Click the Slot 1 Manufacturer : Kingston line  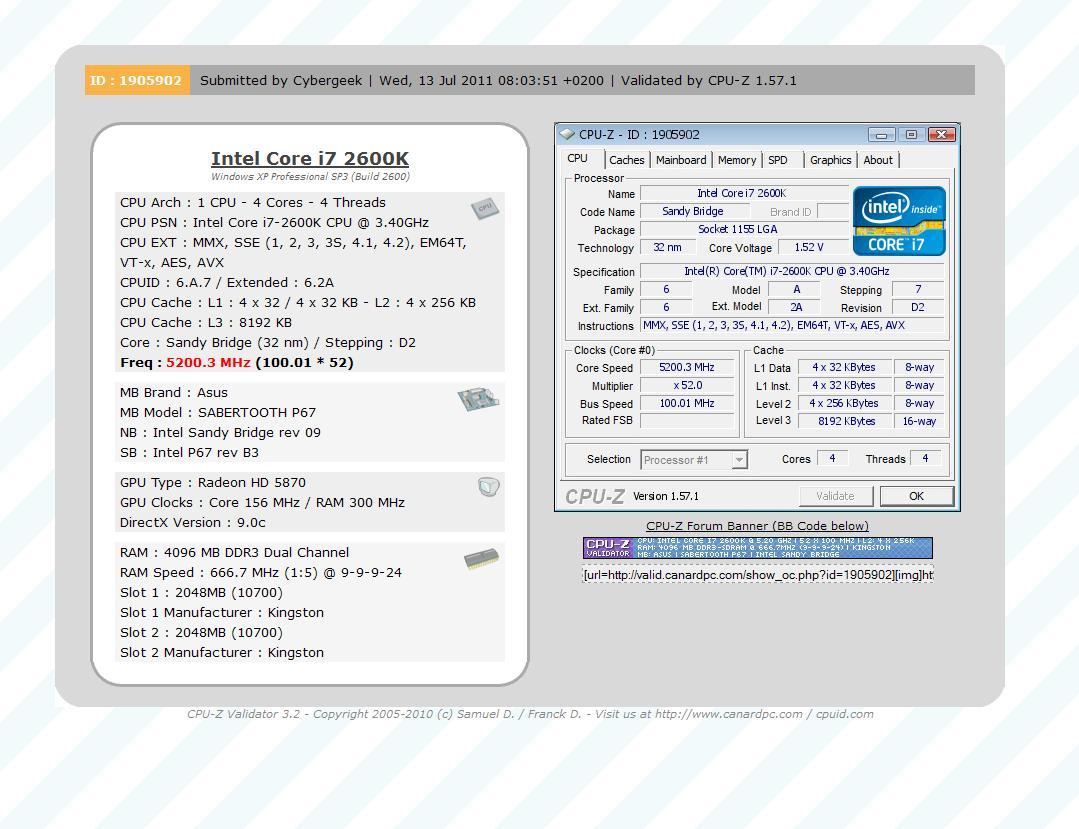point(222,613)
